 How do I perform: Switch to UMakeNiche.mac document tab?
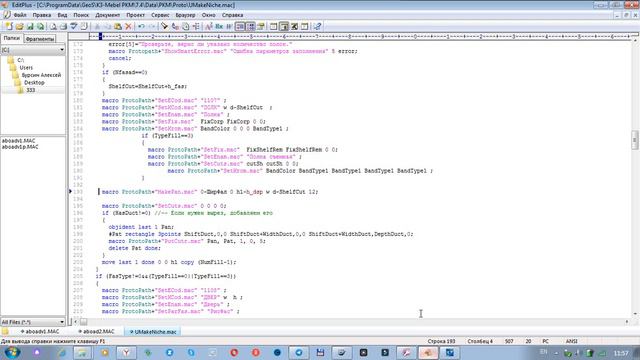(x=153, y=332)
